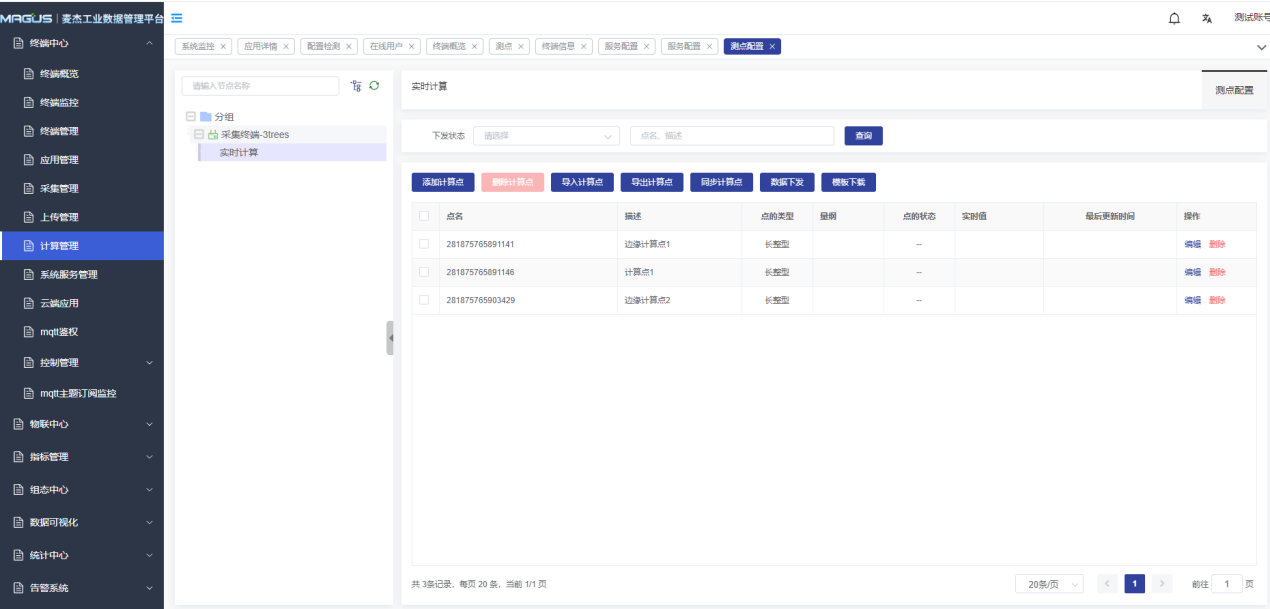Check the select-all header checkbox
Screen dimensions: 1270x609
pos(424,216)
